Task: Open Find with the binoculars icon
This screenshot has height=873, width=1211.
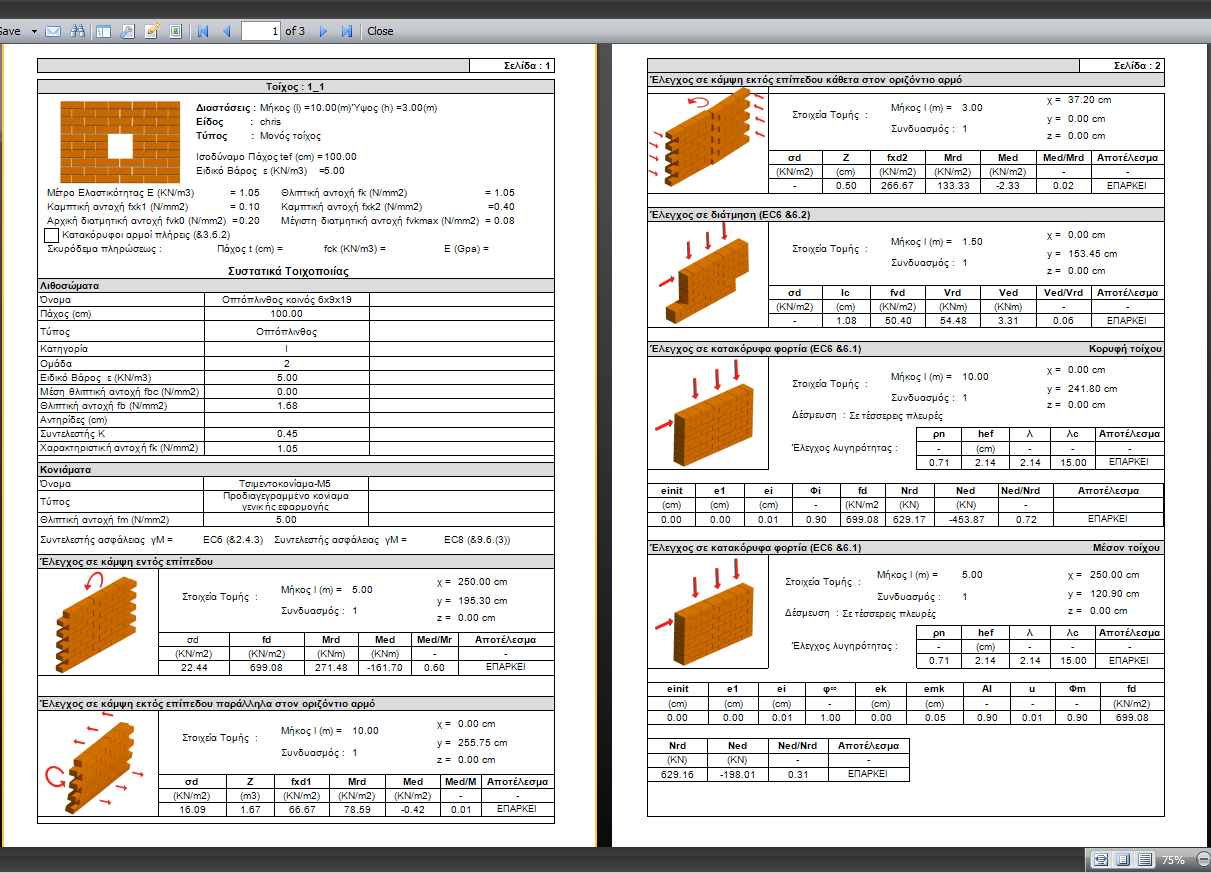Action: point(78,31)
